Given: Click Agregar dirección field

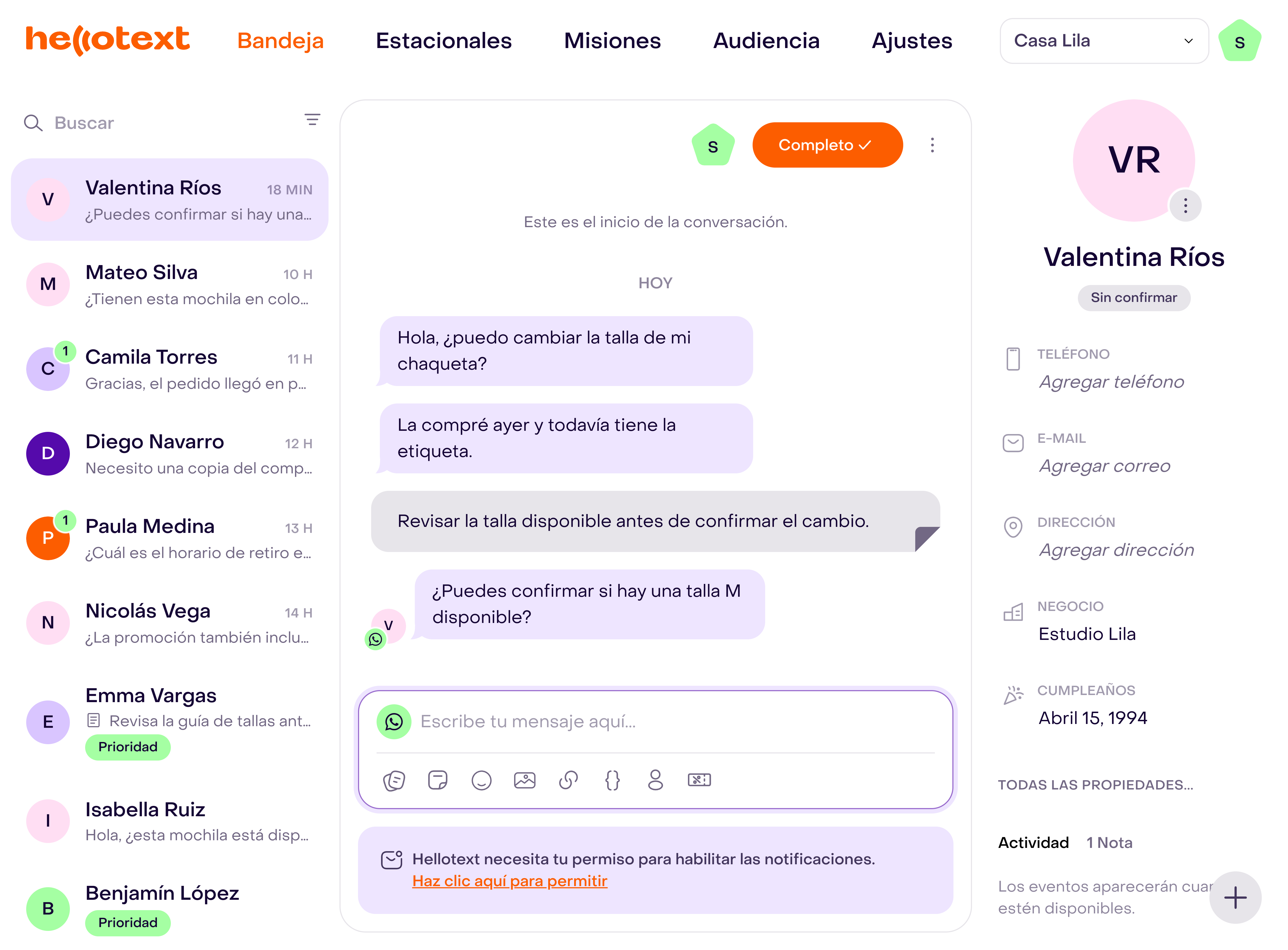Looking at the screenshot, I should coord(1117,550).
